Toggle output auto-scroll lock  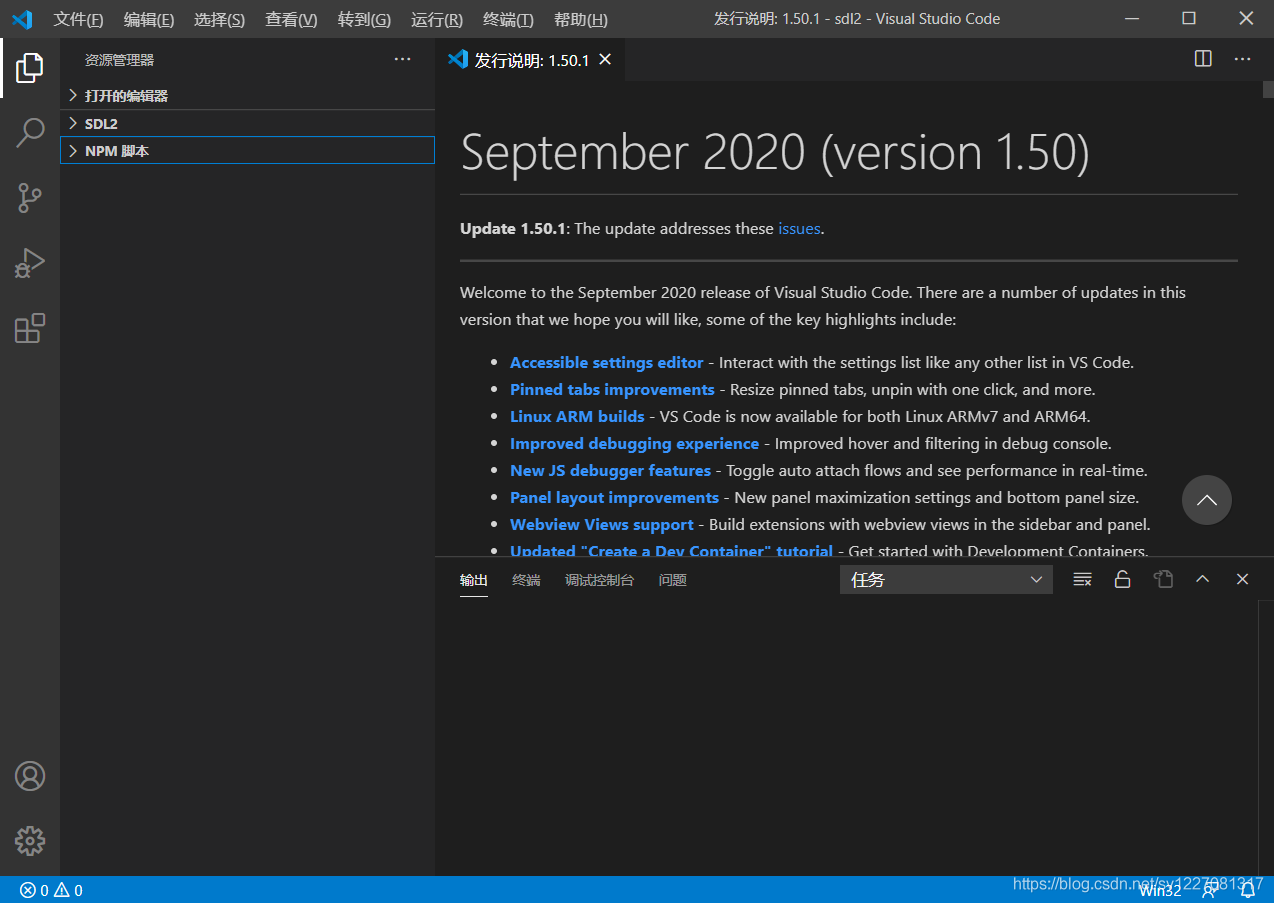pos(1122,579)
